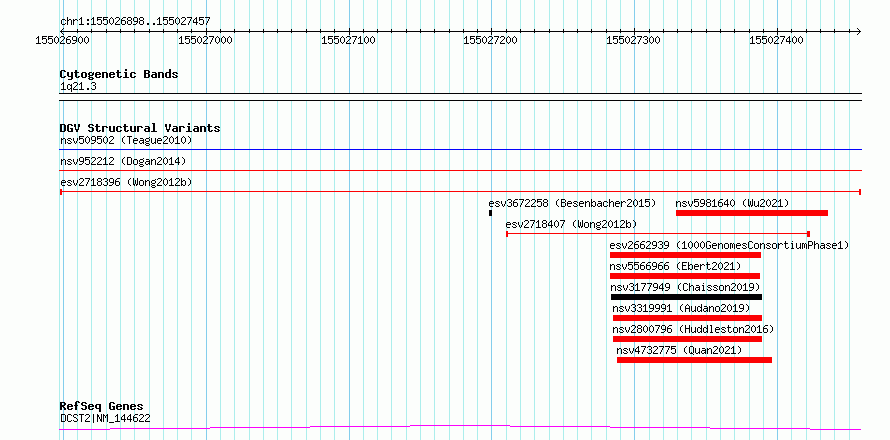This screenshot has width=890, height=440.
Task: Click the 1q21.3 cytogenetic band label
Action: point(78,86)
